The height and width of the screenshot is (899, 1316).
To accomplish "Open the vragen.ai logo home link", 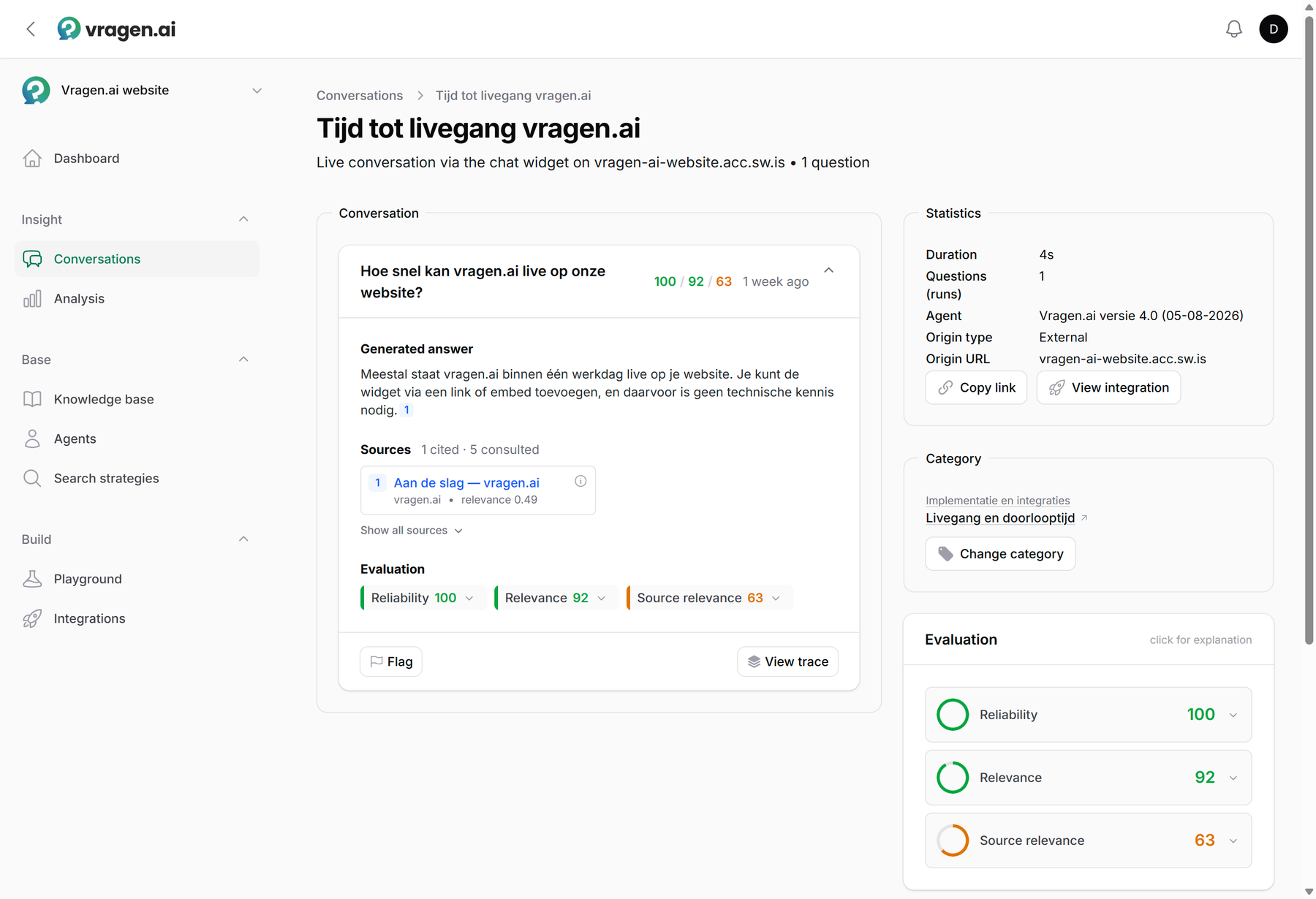I will click(117, 29).
